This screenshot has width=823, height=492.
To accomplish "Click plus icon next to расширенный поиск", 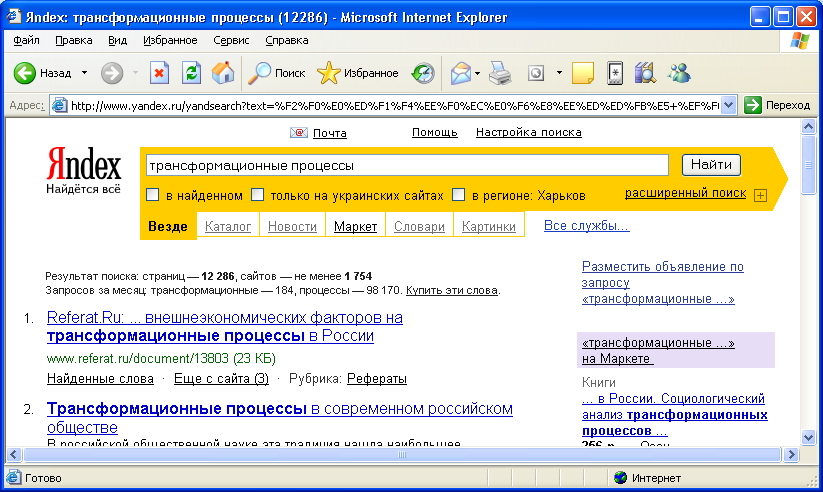I will pos(760,195).
